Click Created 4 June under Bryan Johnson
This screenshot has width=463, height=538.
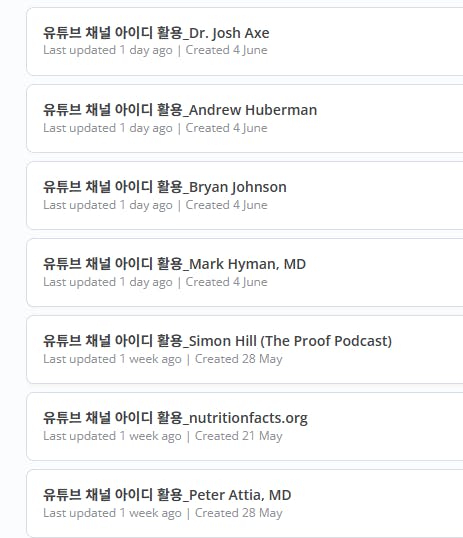227,205
